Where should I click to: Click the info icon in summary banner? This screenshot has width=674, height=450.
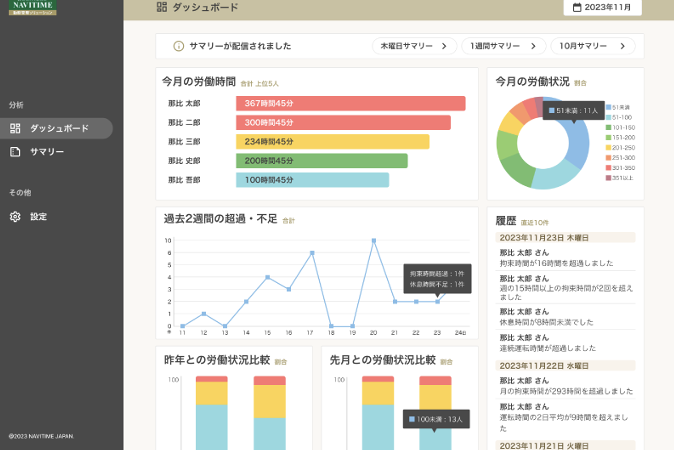pos(179,46)
